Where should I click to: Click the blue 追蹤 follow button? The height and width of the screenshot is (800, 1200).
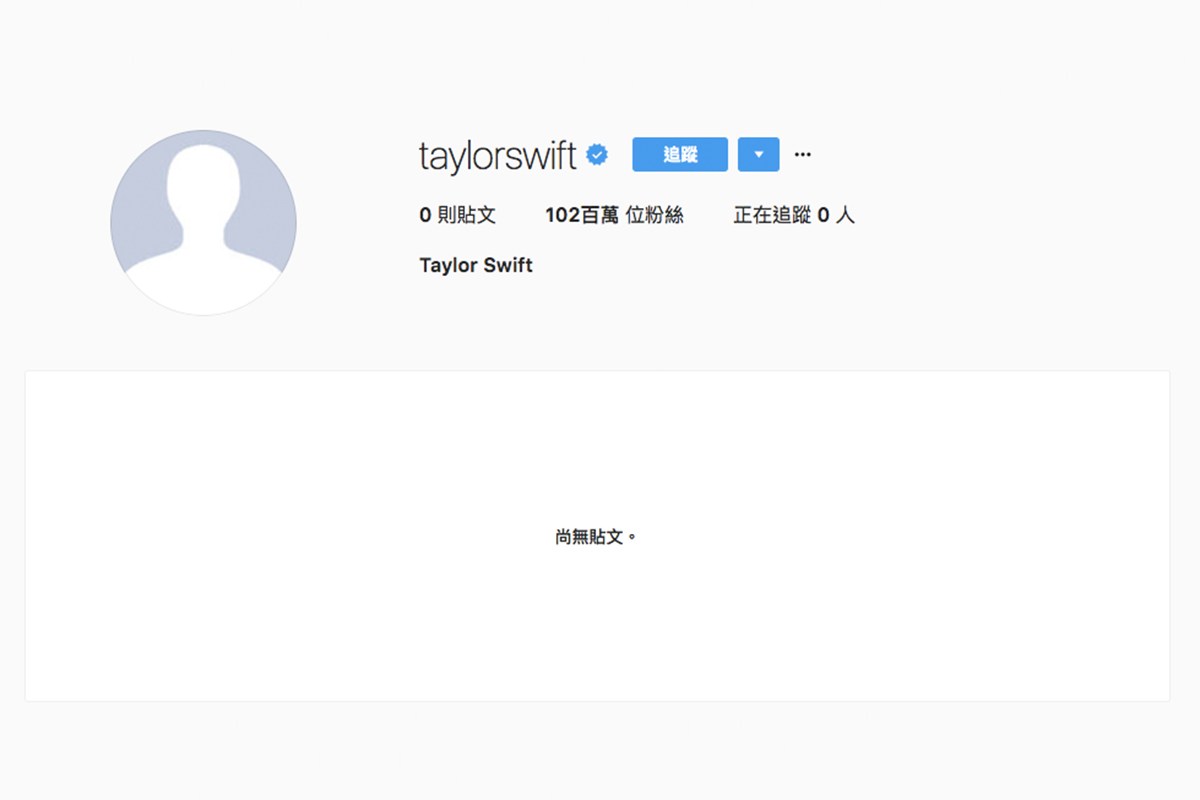pos(680,155)
